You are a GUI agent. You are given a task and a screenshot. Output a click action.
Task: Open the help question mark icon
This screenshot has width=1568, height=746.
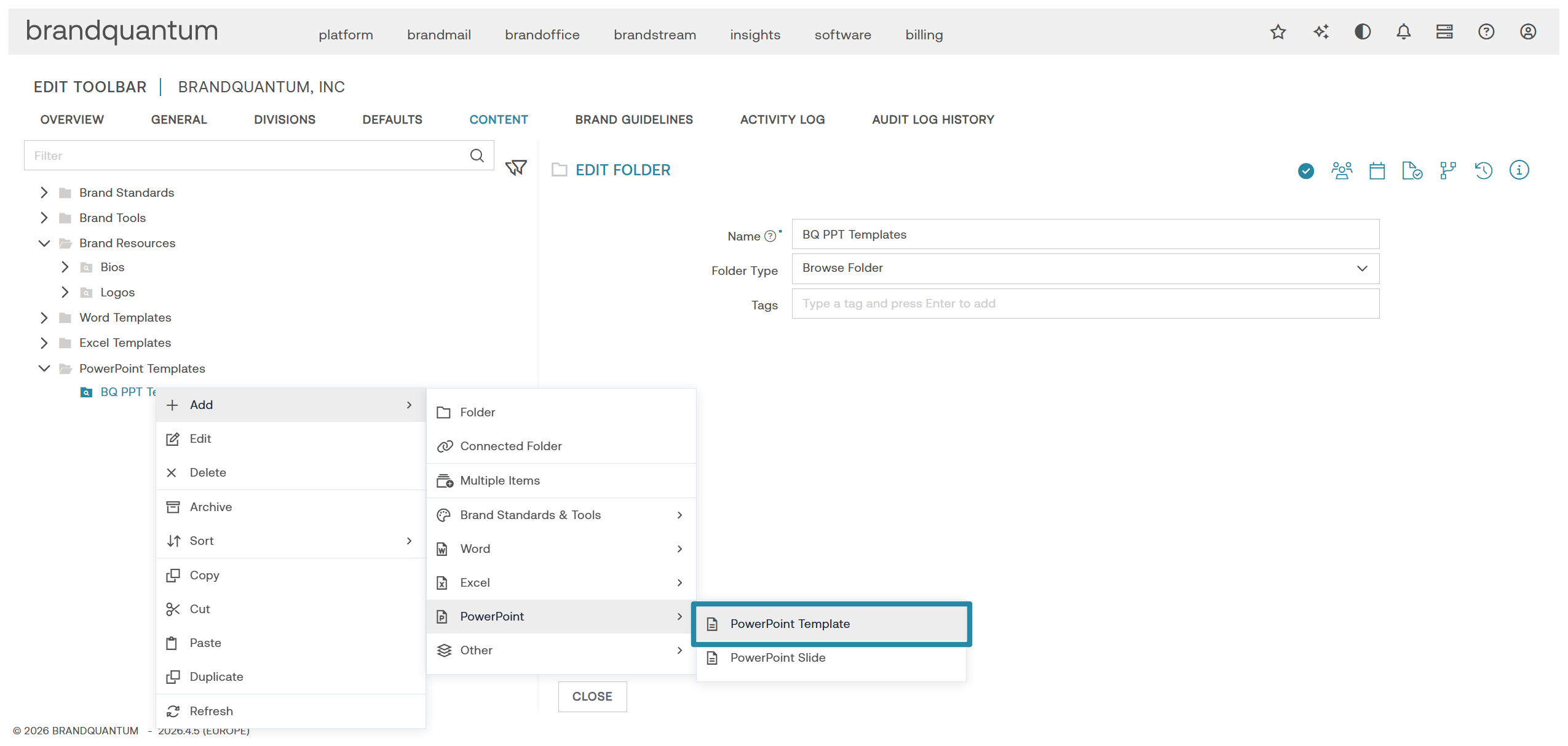pos(1486,32)
